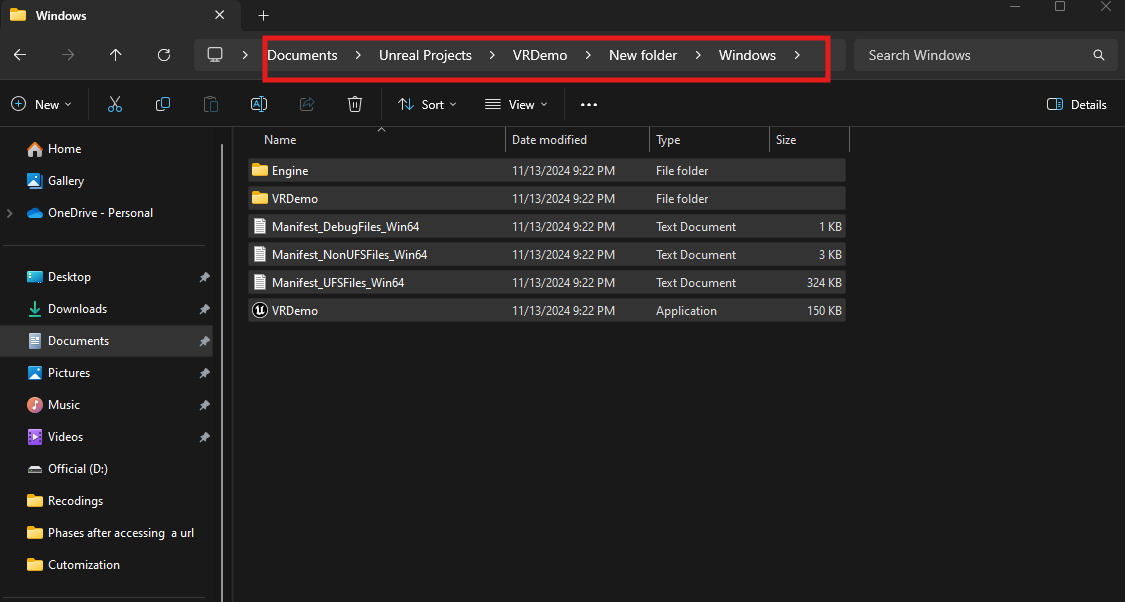Open a new tab with plus button
This screenshot has width=1125, height=602.
(264, 16)
